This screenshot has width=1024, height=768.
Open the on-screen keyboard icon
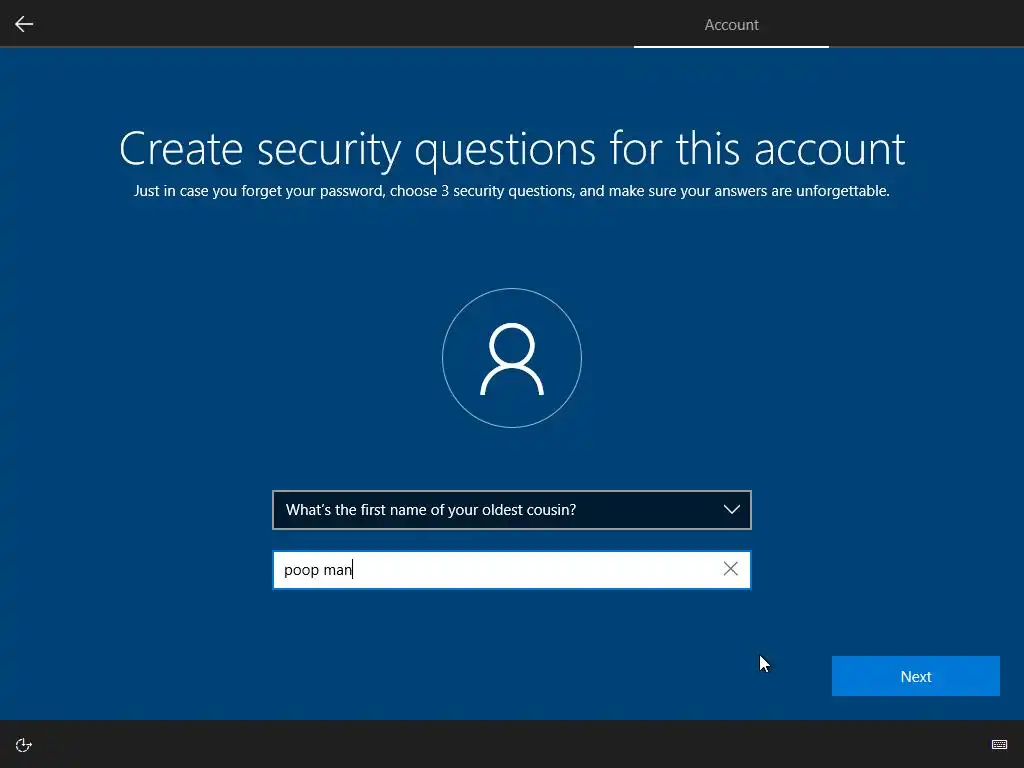pyautogui.click(x=999, y=744)
